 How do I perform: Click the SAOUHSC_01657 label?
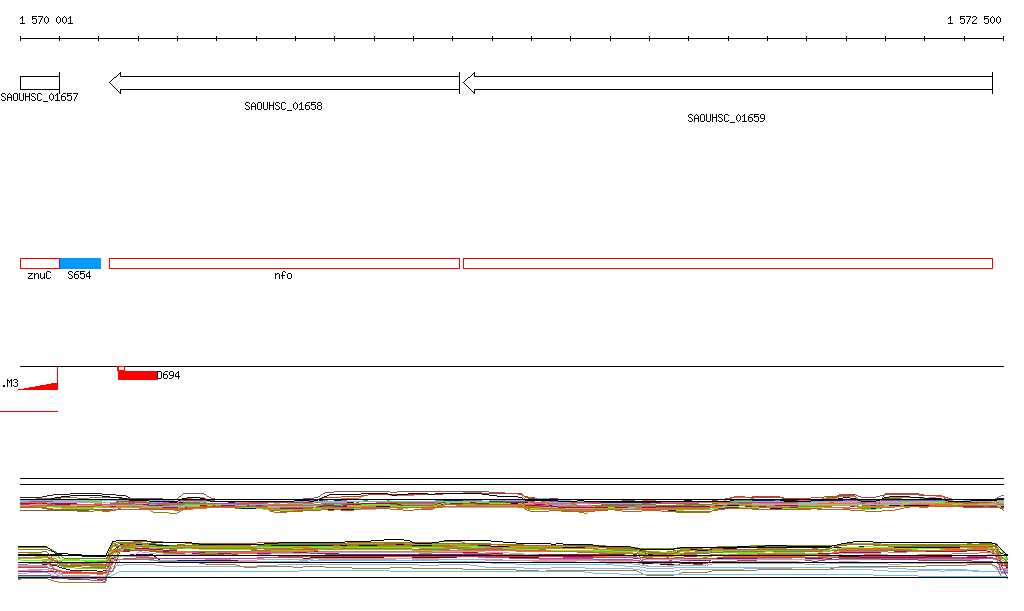click(x=39, y=97)
